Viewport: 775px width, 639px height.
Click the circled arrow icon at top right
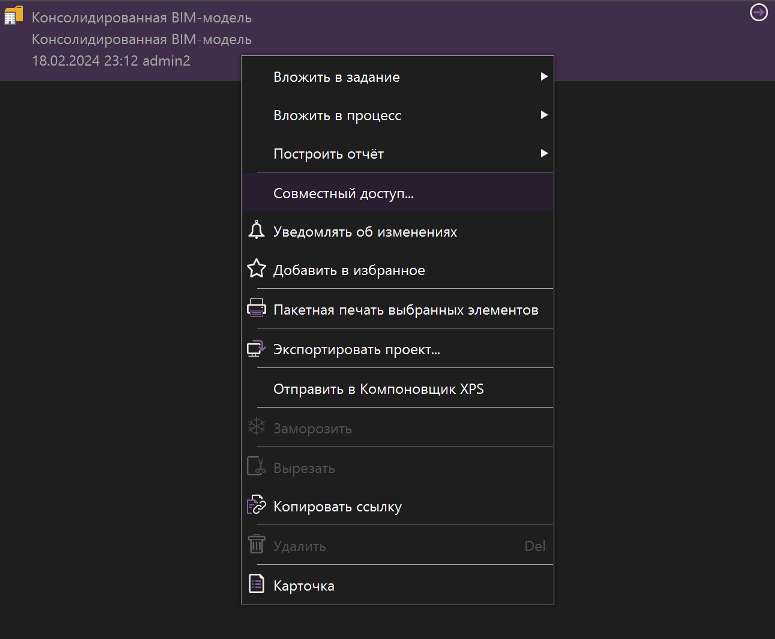point(758,12)
